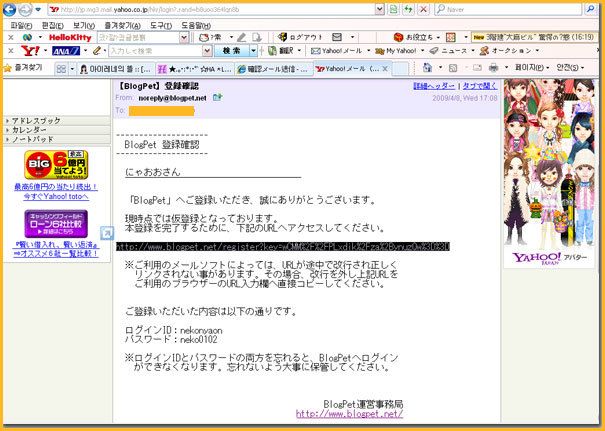This screenshot has width=605, height=431.
Task: Expand ノートパッド in the sidebar
Action: tap(57, 139)
